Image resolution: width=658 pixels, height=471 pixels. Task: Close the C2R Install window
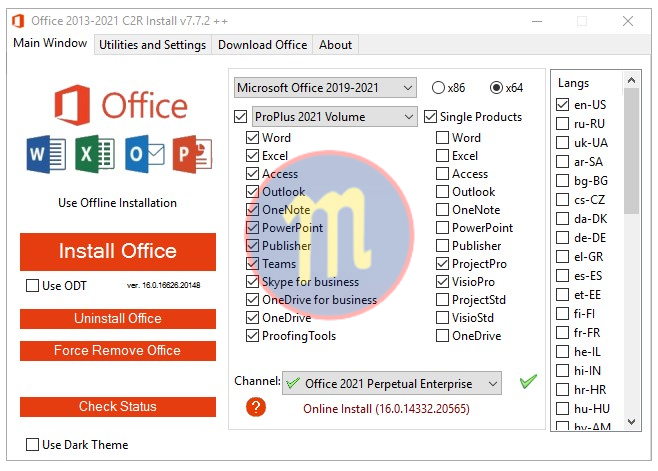pos(628,21)
